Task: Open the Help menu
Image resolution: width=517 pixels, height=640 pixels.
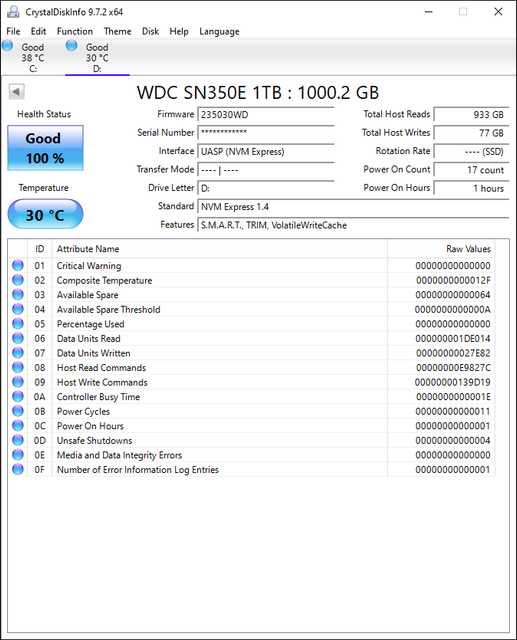Action: coord(179,31)
